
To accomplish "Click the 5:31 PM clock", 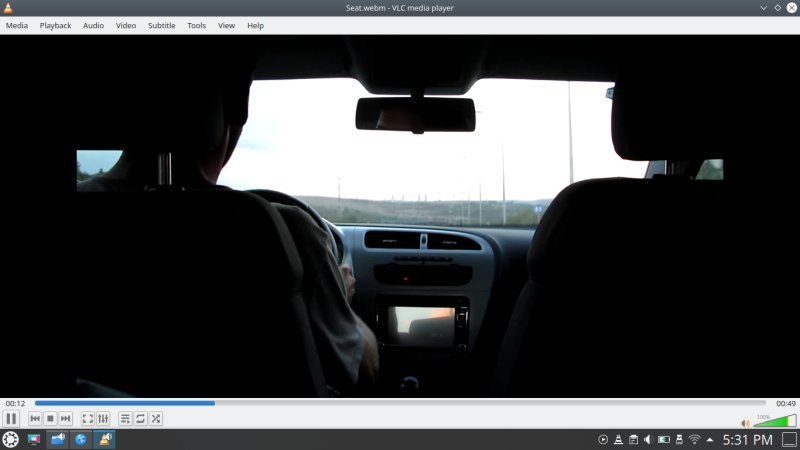I will 747,439.
